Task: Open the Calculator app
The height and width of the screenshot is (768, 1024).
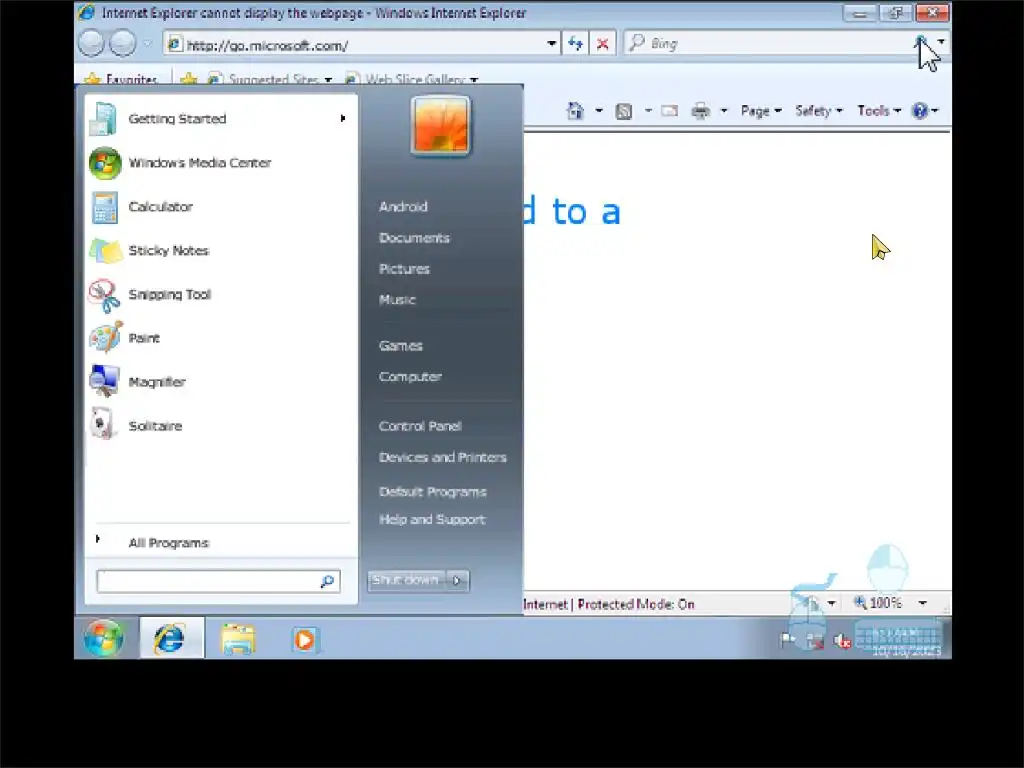Action: [x=221, y=206]
